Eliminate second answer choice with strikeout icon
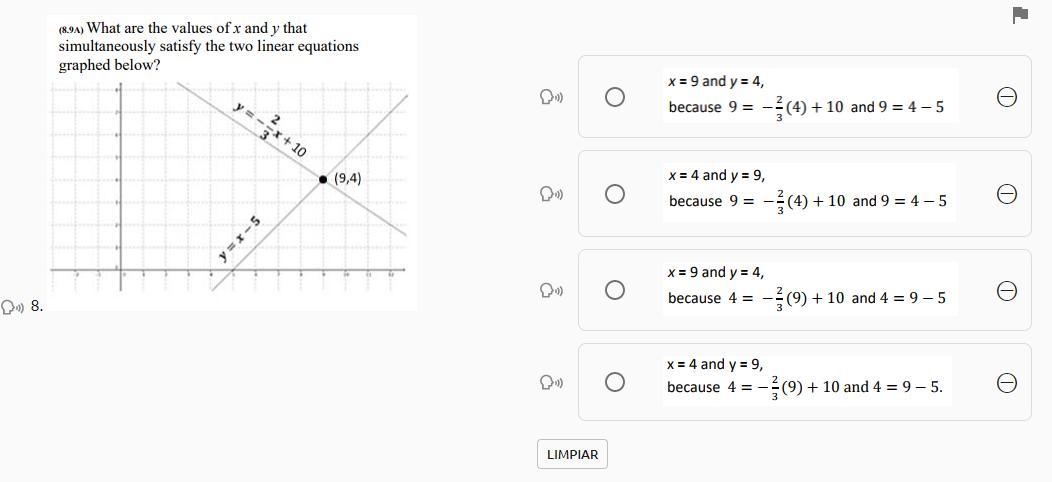Image resolution: width=1052 pixels, height=482 pixels. coord(1007,193)
